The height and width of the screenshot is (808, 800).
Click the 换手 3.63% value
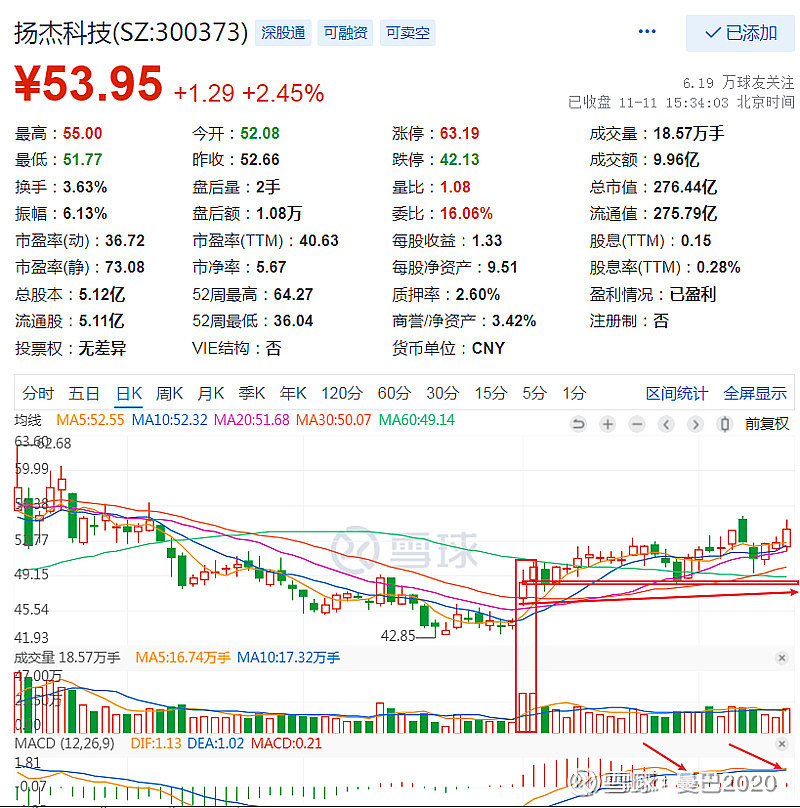tap(85, 187)
